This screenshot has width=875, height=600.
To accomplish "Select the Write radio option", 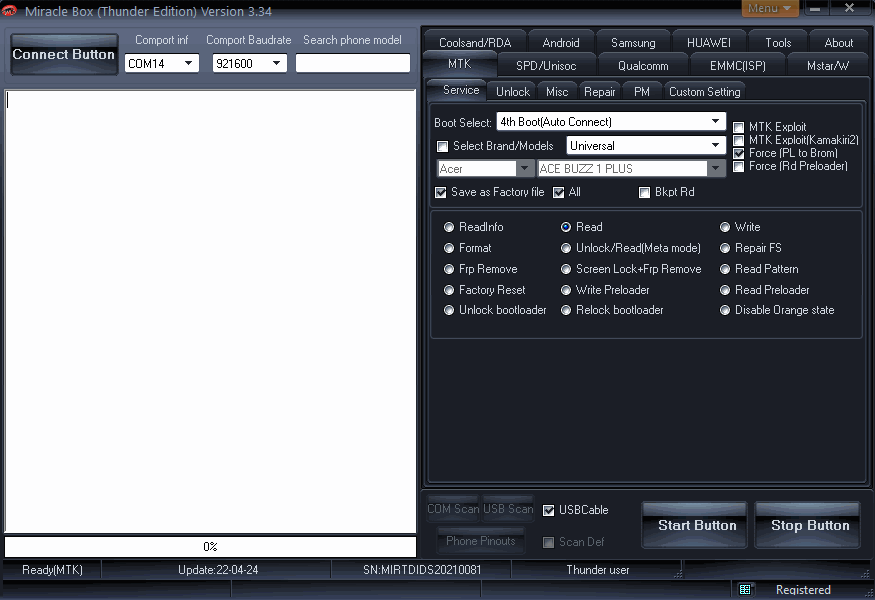I will pyautogui.click(x=725, y=227).
